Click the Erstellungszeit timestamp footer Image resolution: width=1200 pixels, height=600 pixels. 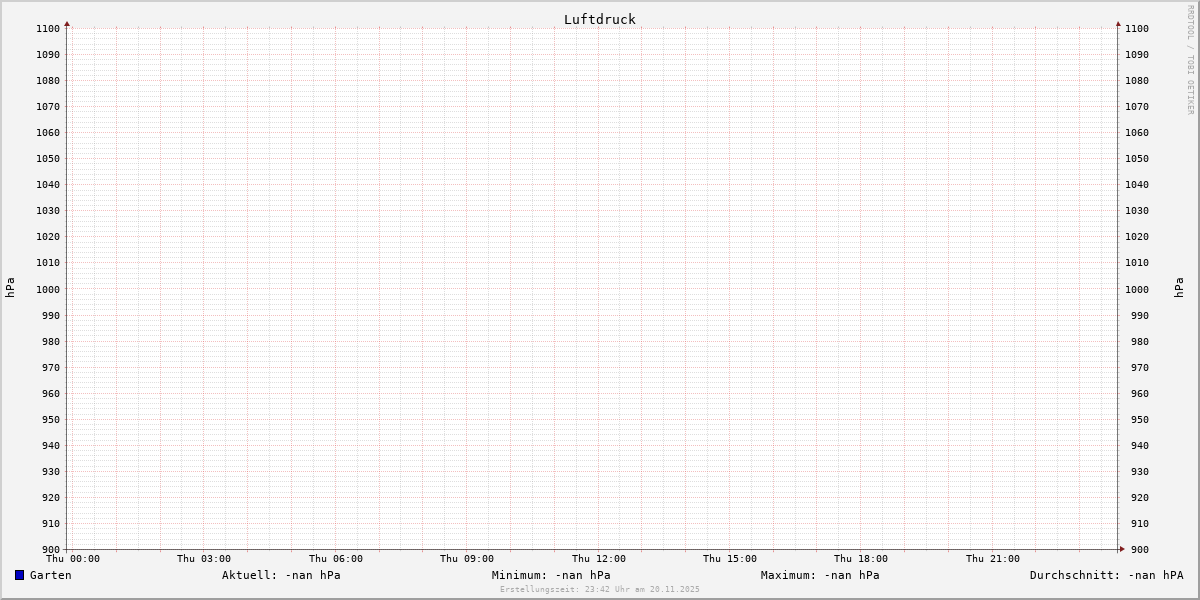click(600, 589)
